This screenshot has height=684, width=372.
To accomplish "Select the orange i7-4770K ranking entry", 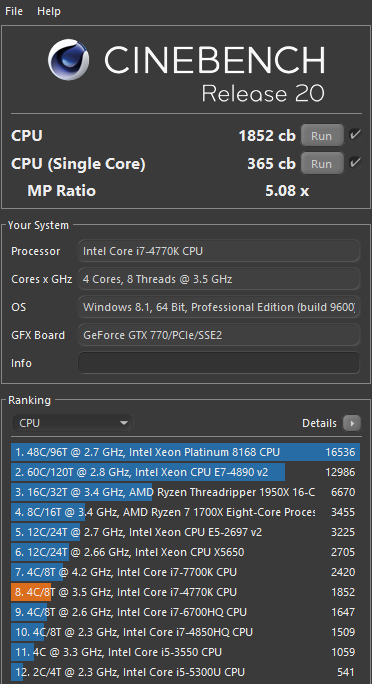I will pos(185,592).
